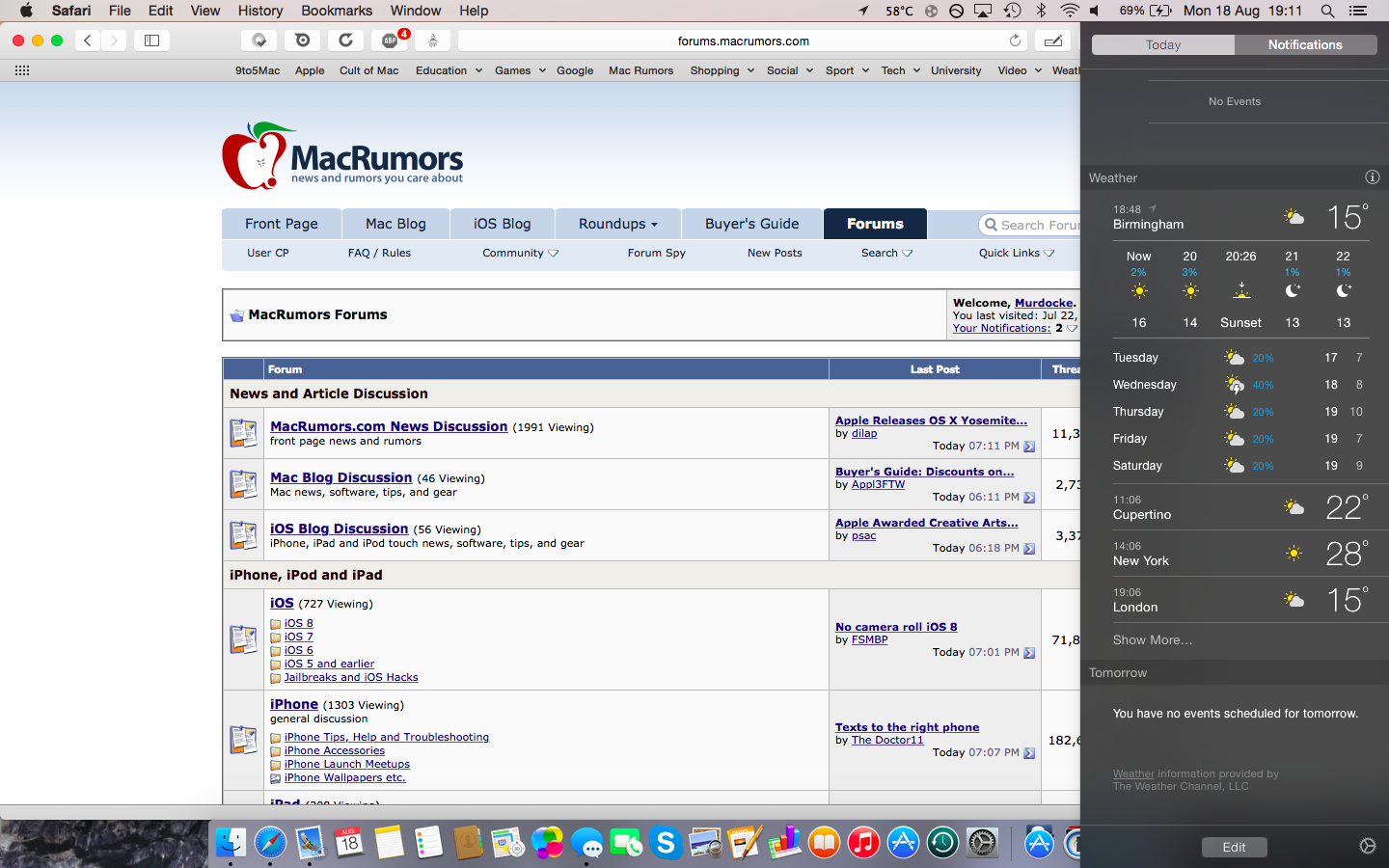Open iPhone Tips, Help and Troubleshooting subforum

pos(387,737)
